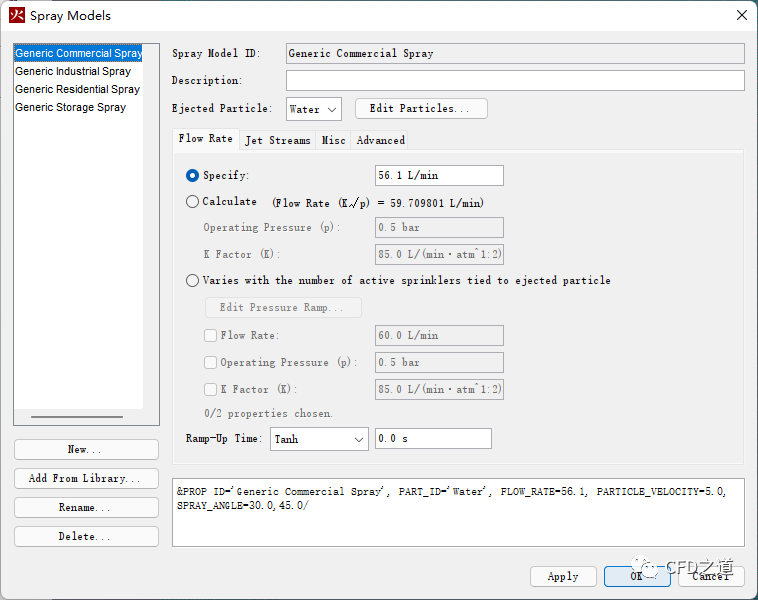Delete the selected spray model
Viewport: 758px width, 600px height.
click(86, 537)
